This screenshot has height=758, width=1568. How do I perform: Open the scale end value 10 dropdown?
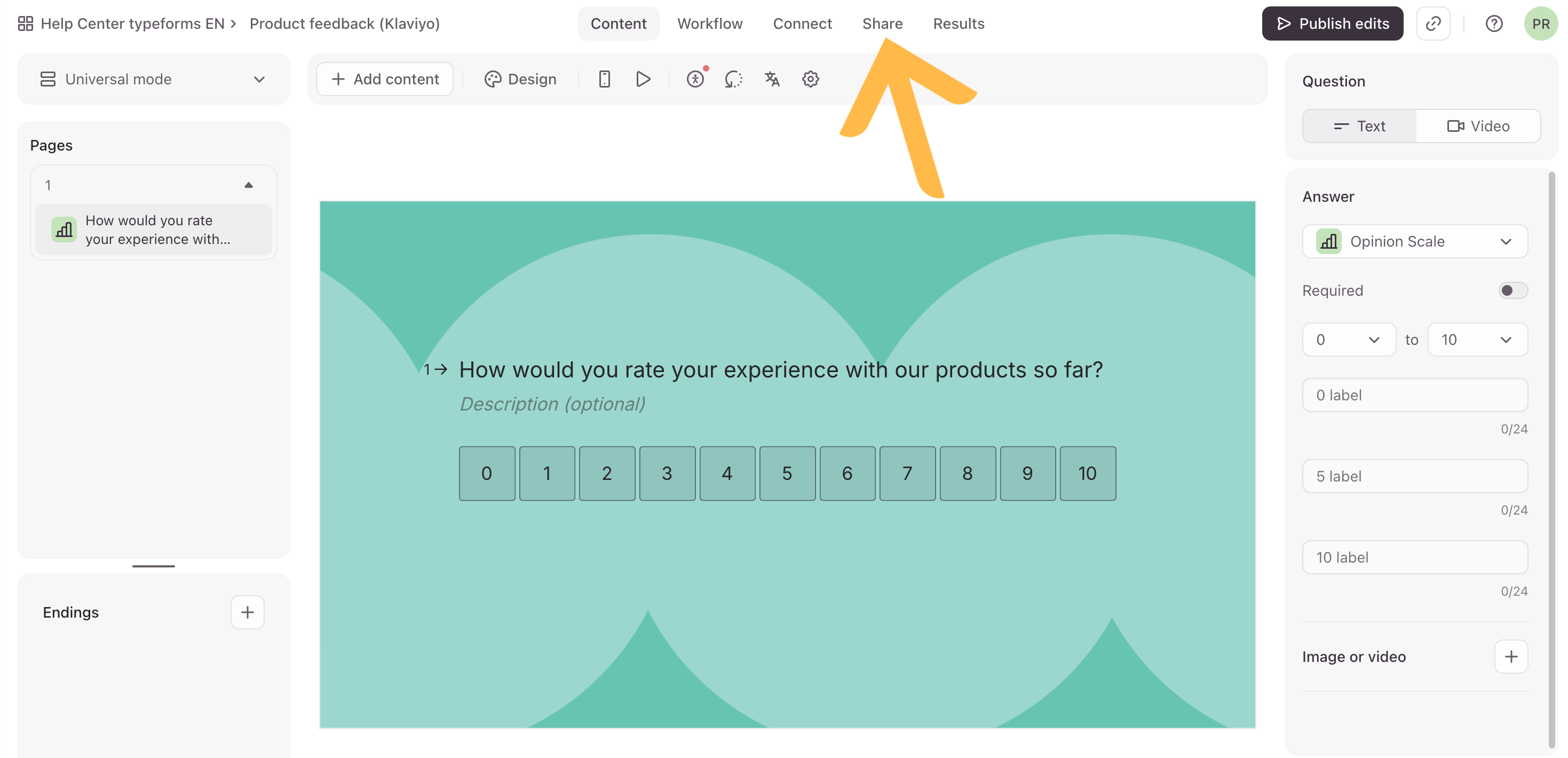tap(1477, 339)
